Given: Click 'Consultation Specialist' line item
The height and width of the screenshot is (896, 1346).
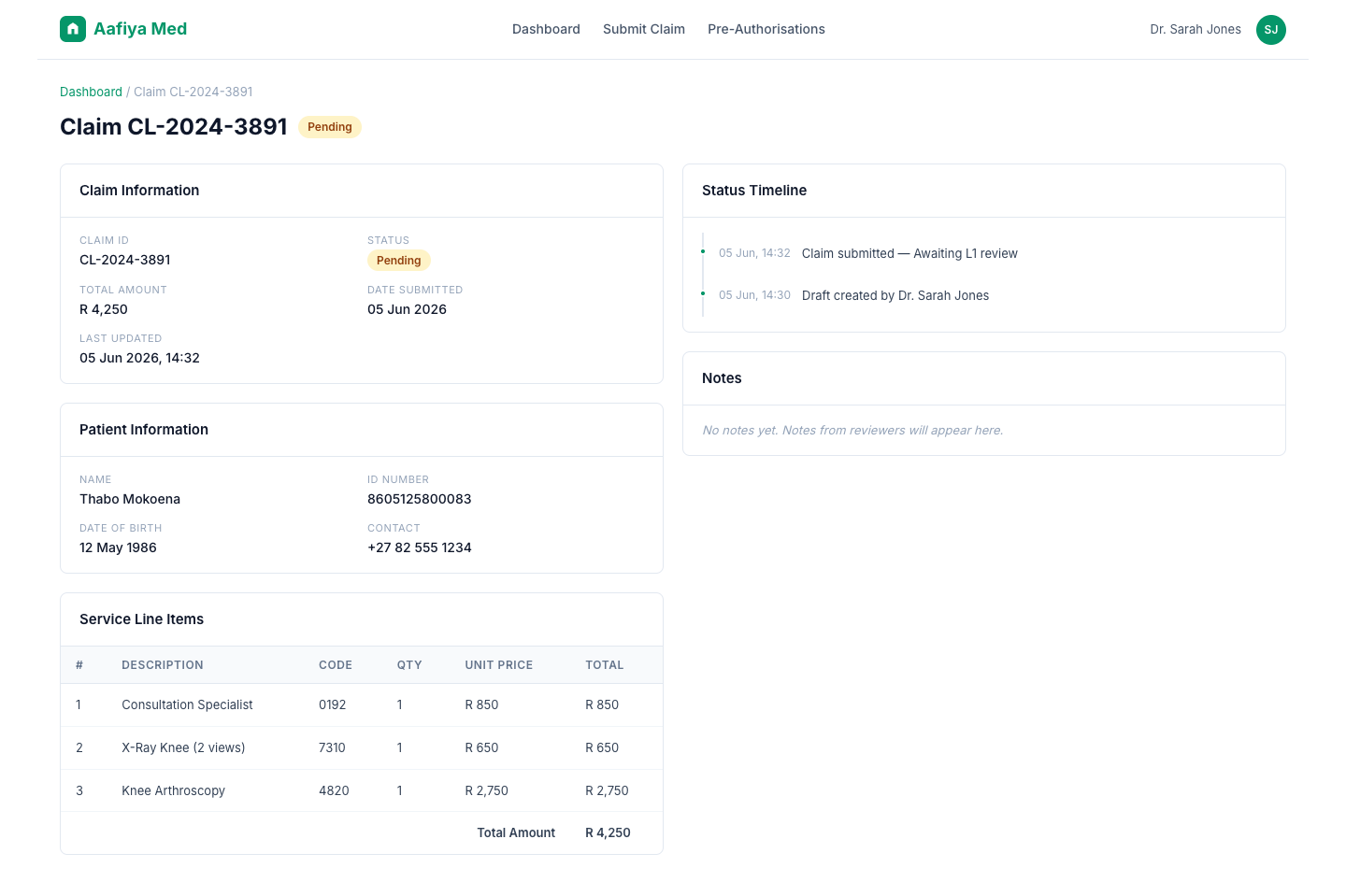Looking at the screenshot, I should point(187,704).
